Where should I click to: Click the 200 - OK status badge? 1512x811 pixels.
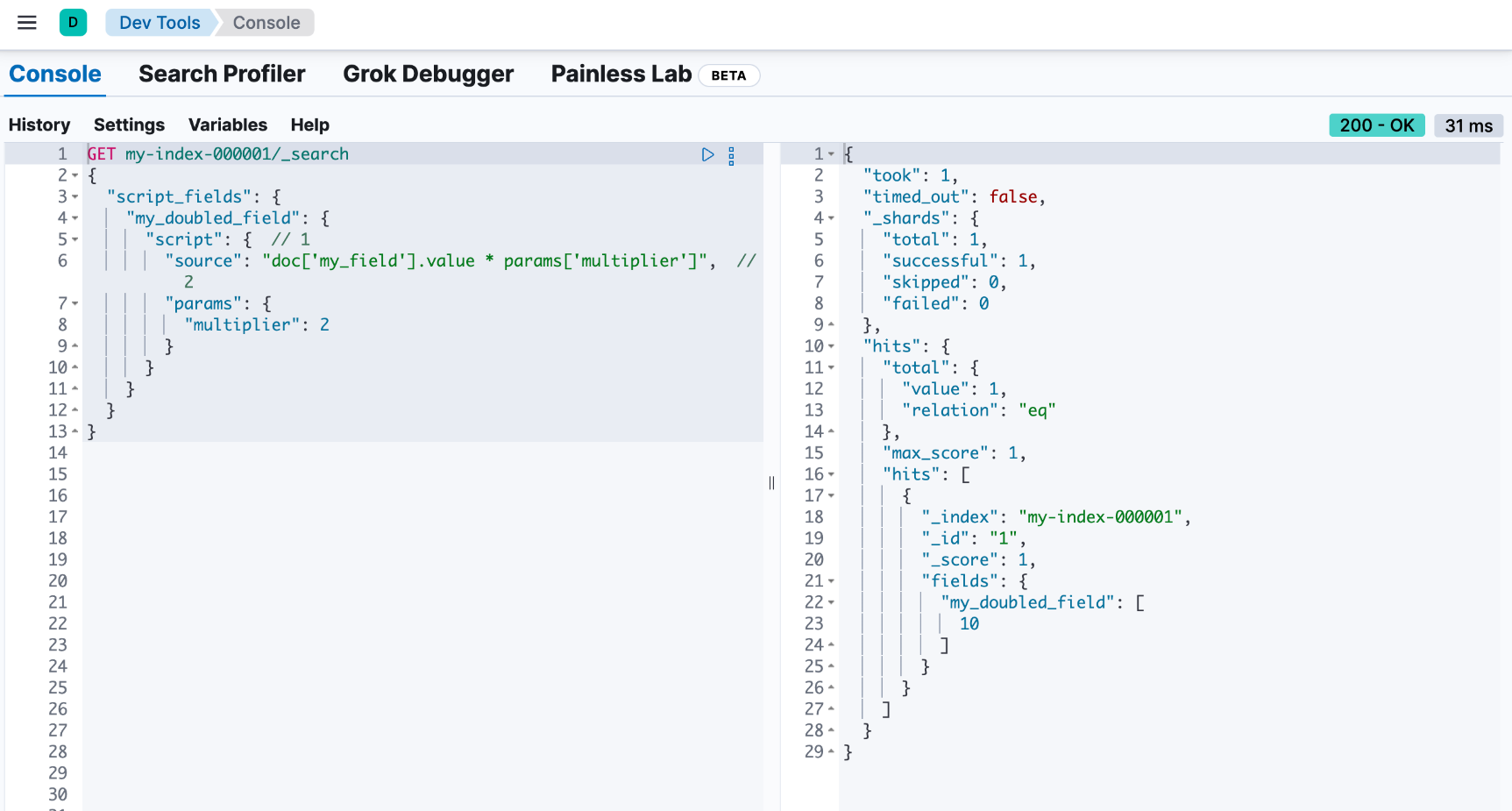1376,125
